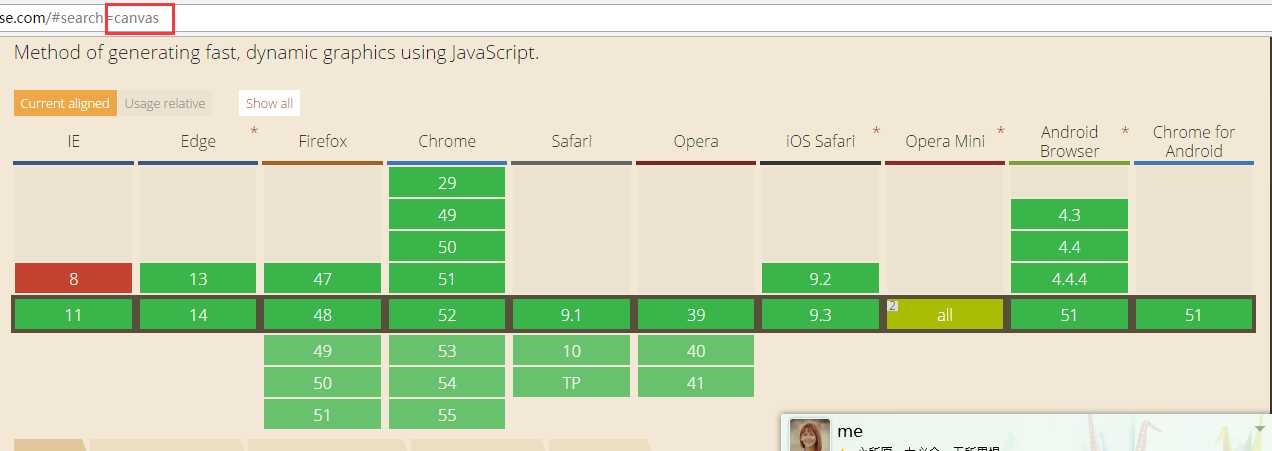1272x451 pixels.
Task: Select the Safari 10 version cell
Action: 571,350
